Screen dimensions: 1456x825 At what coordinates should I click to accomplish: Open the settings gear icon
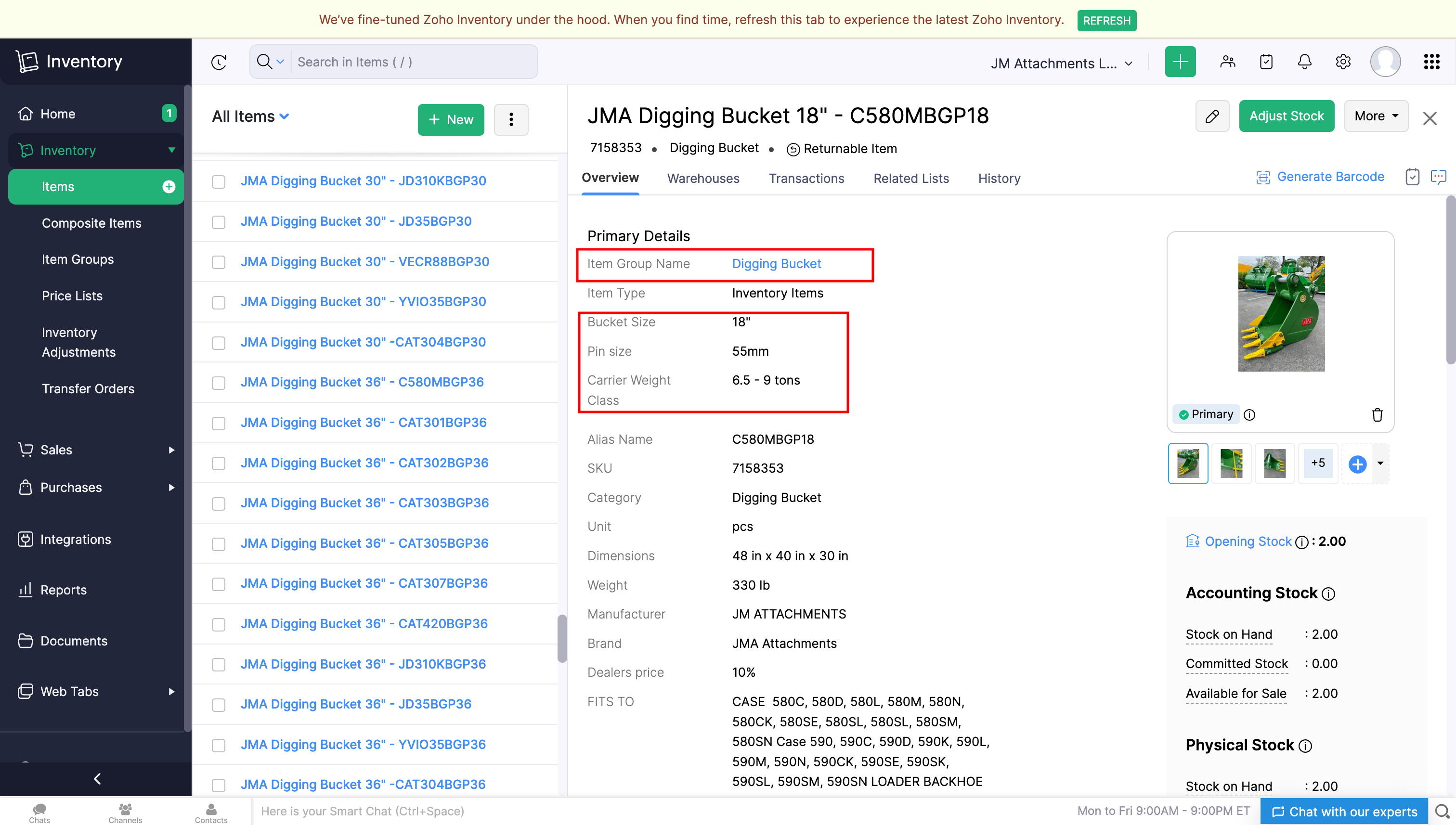(x=1343, y=62)
